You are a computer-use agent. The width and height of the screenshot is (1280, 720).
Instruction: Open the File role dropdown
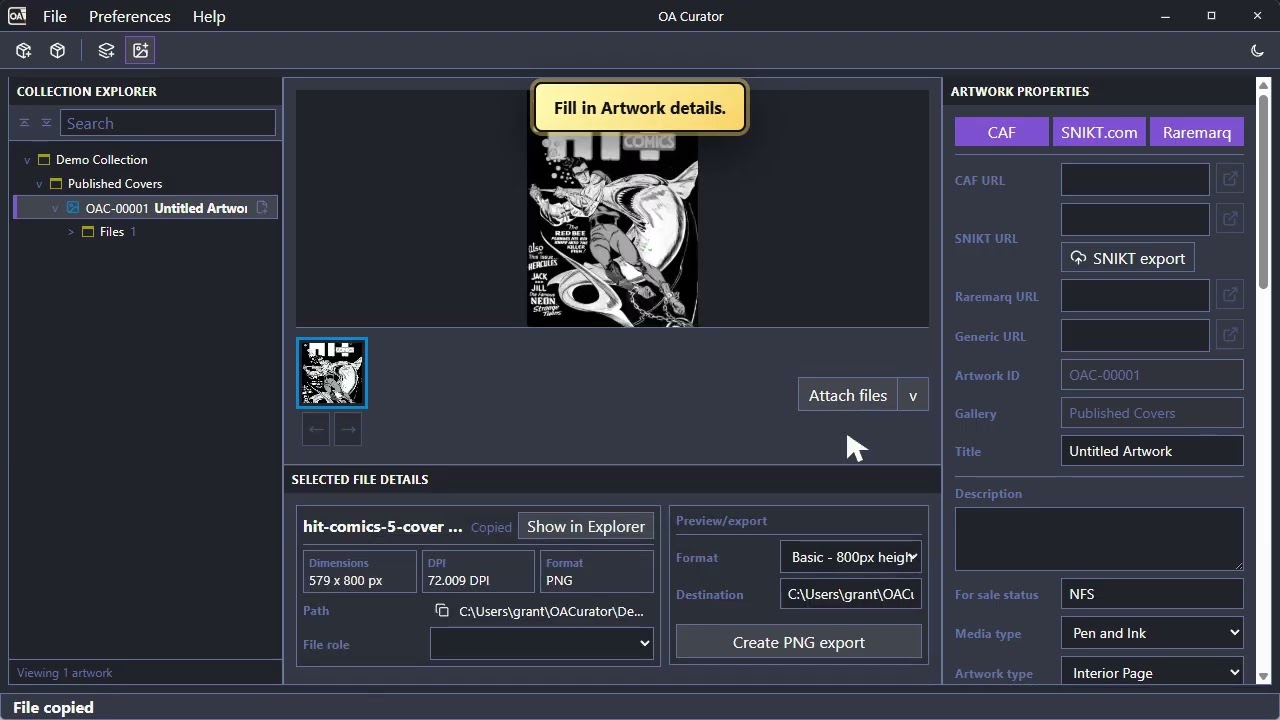(542, 644)
